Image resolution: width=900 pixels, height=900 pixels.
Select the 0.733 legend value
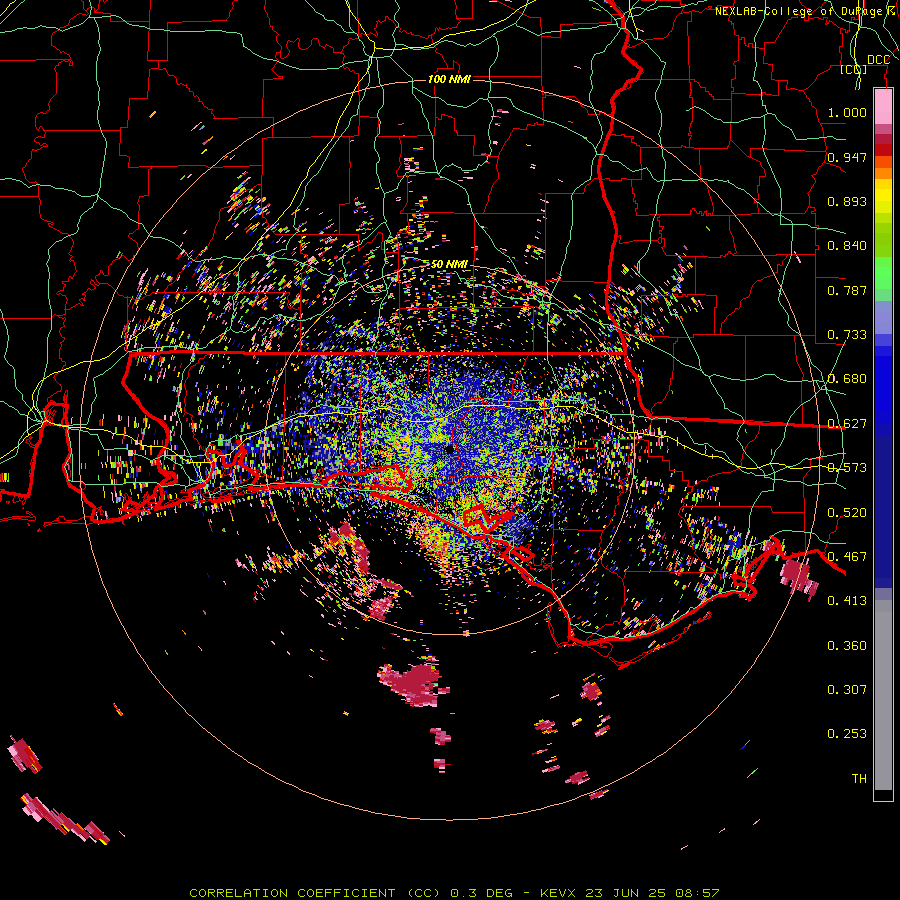pos(847,335)
